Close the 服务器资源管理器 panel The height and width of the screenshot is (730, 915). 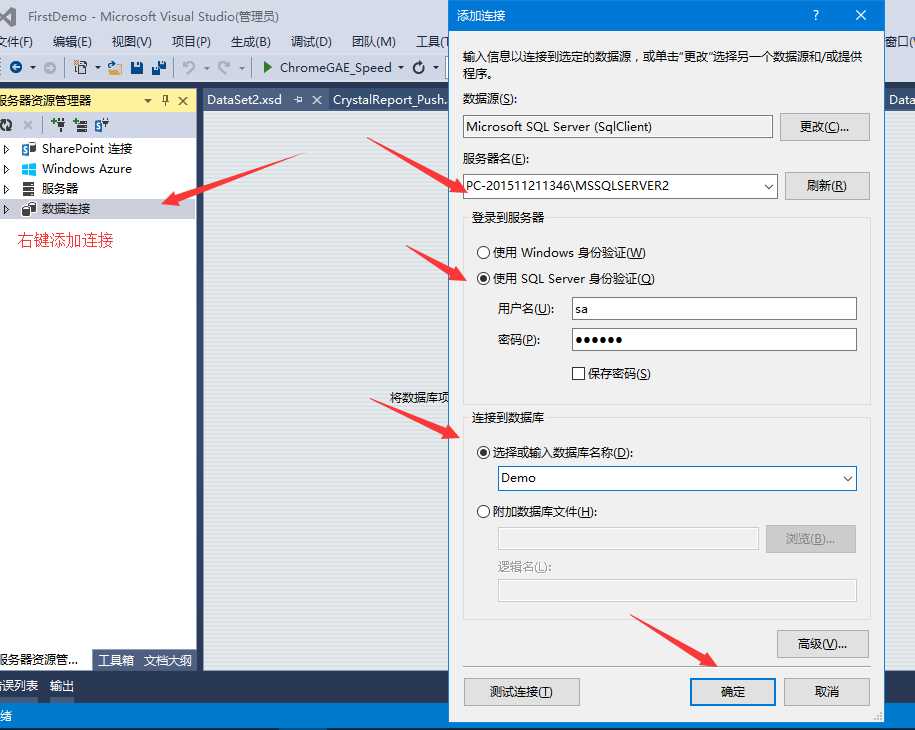coord(183,100)
